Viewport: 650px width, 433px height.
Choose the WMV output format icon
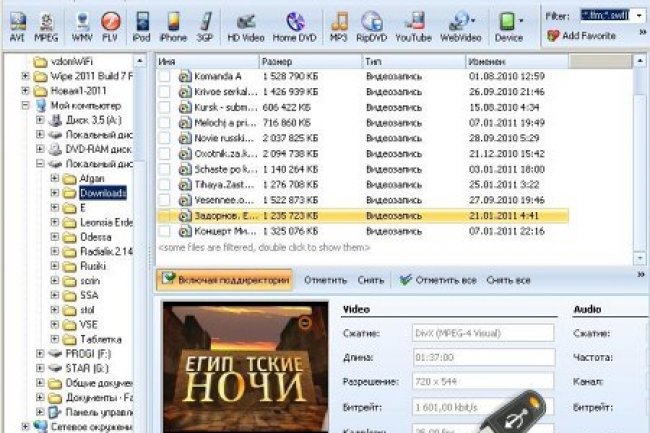pyautogui.click(x=82, y=23)
